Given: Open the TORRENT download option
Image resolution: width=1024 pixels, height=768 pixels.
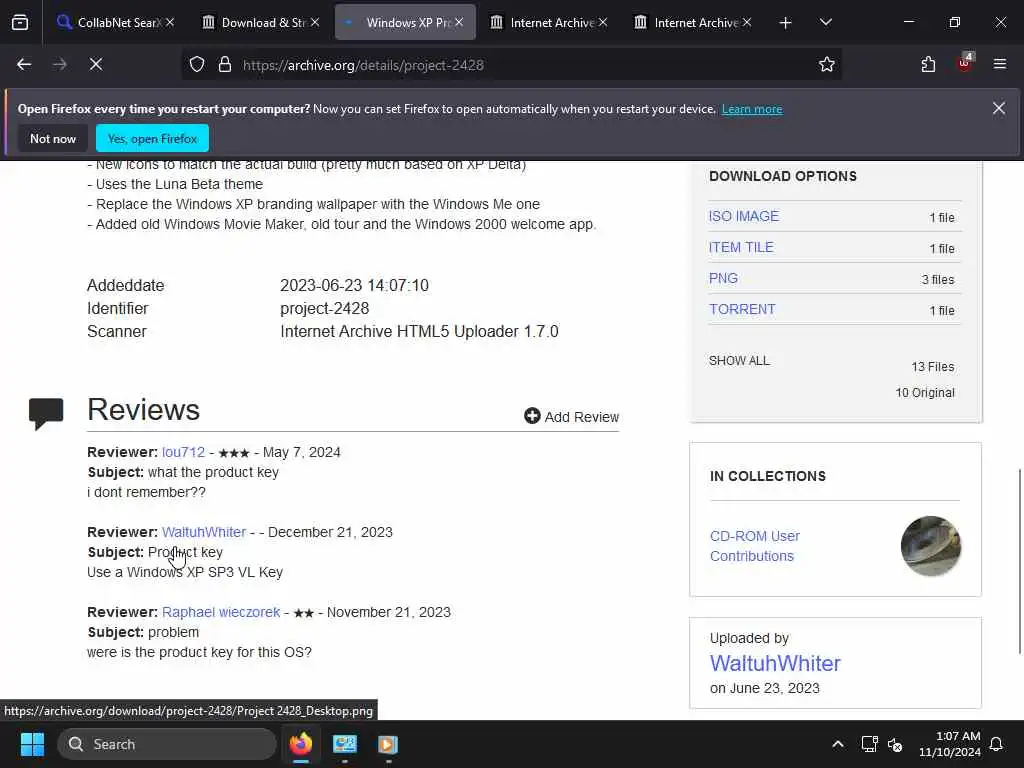Looking at the screenshot, I should (x=742, y=310).
